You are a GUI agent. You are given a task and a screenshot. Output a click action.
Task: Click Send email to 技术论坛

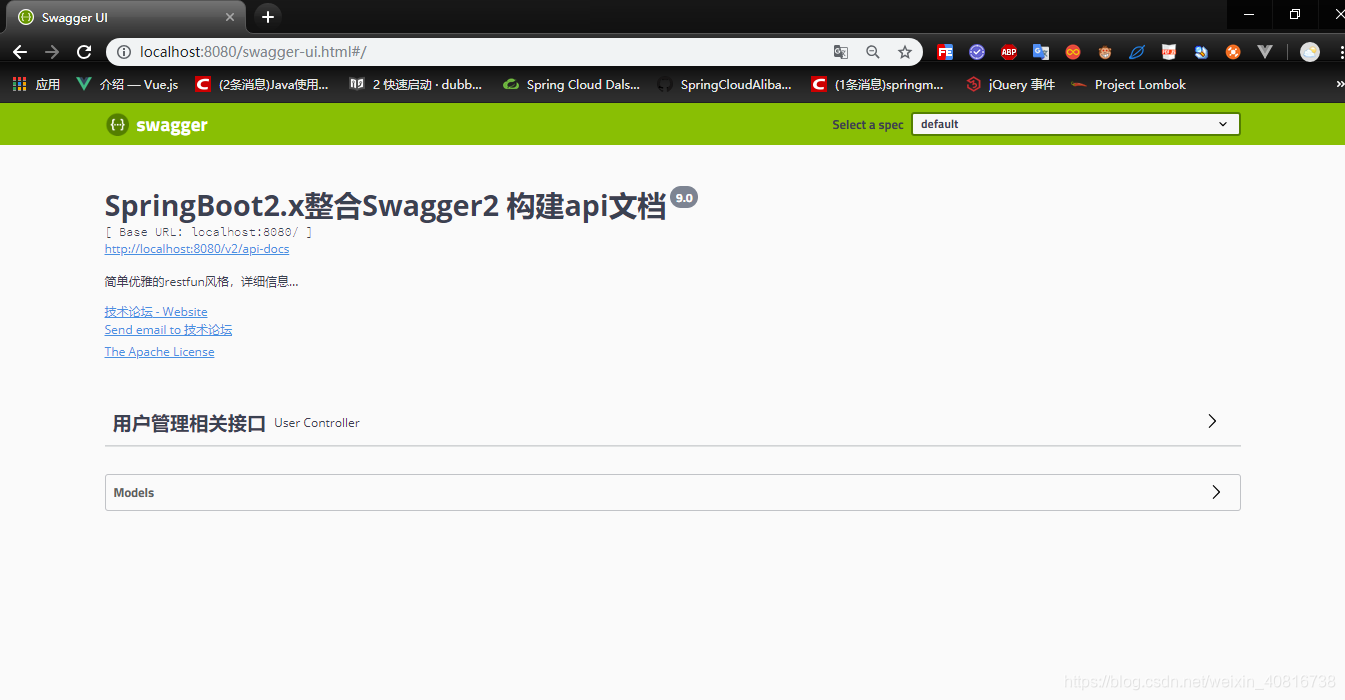click(168, 330)
